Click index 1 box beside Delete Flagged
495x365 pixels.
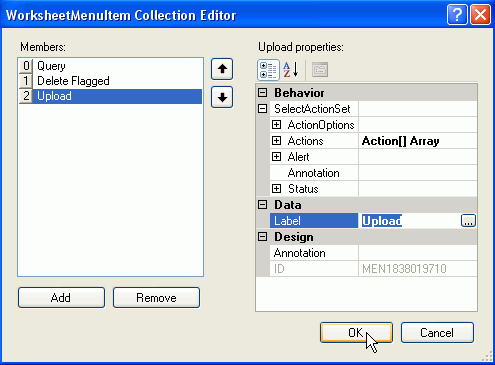[x=26, y=81]
